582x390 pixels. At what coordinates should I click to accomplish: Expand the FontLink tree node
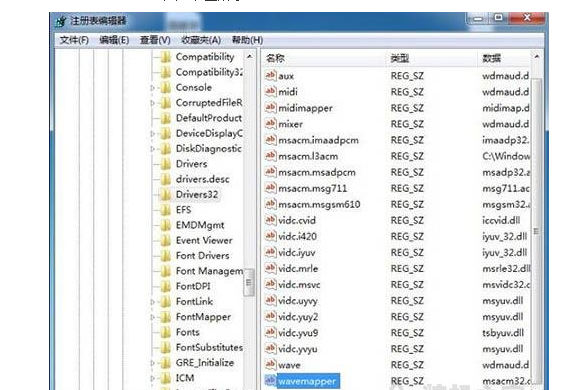click(152, 302)
